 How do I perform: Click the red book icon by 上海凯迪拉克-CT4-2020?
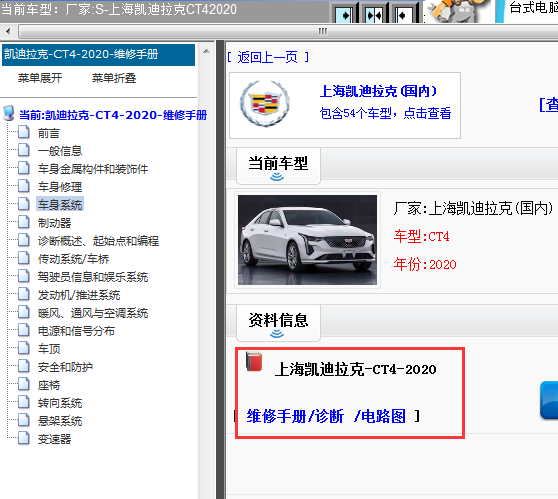click(254, 362)
